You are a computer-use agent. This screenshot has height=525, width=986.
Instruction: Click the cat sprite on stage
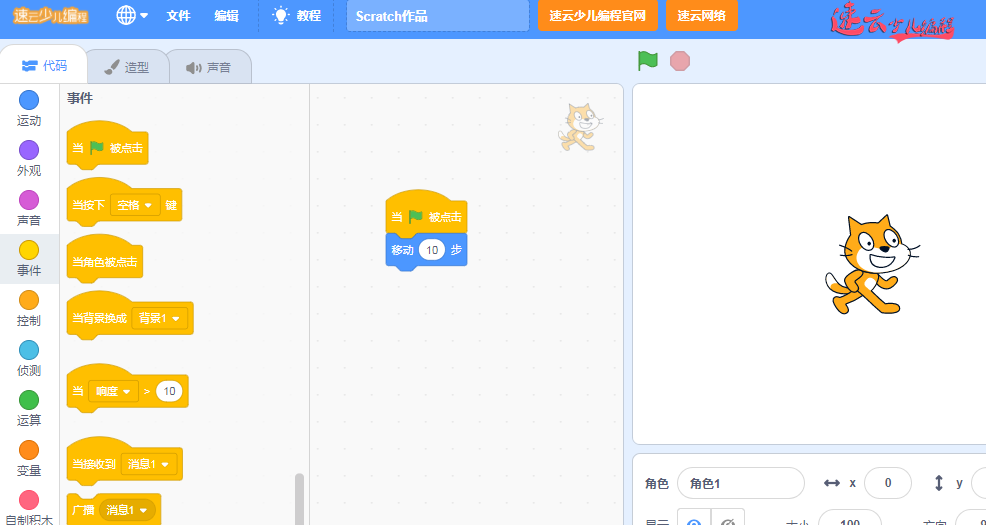click(872, 265)
